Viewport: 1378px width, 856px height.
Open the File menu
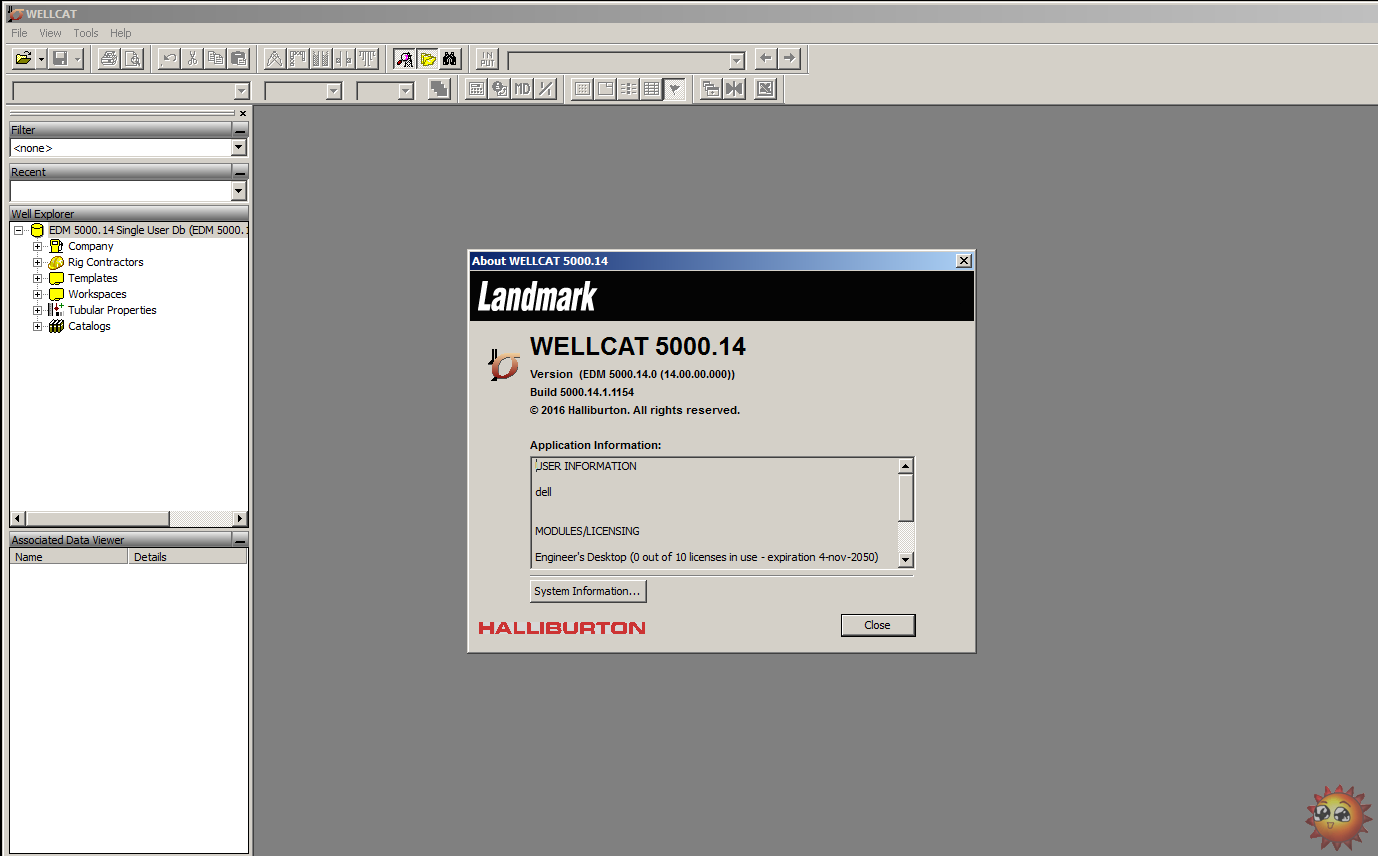(19, 33)
